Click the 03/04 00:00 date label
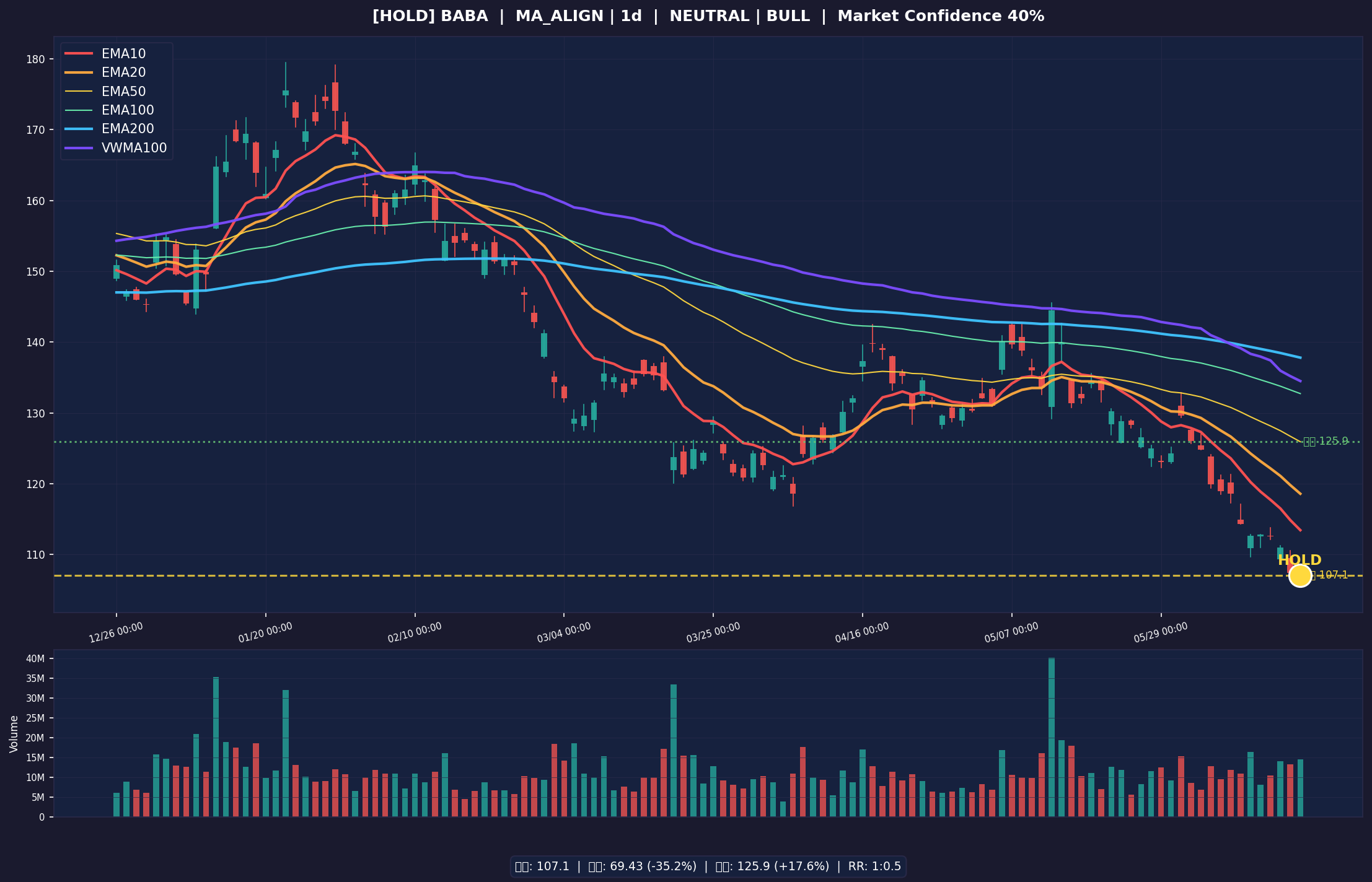 564,633
